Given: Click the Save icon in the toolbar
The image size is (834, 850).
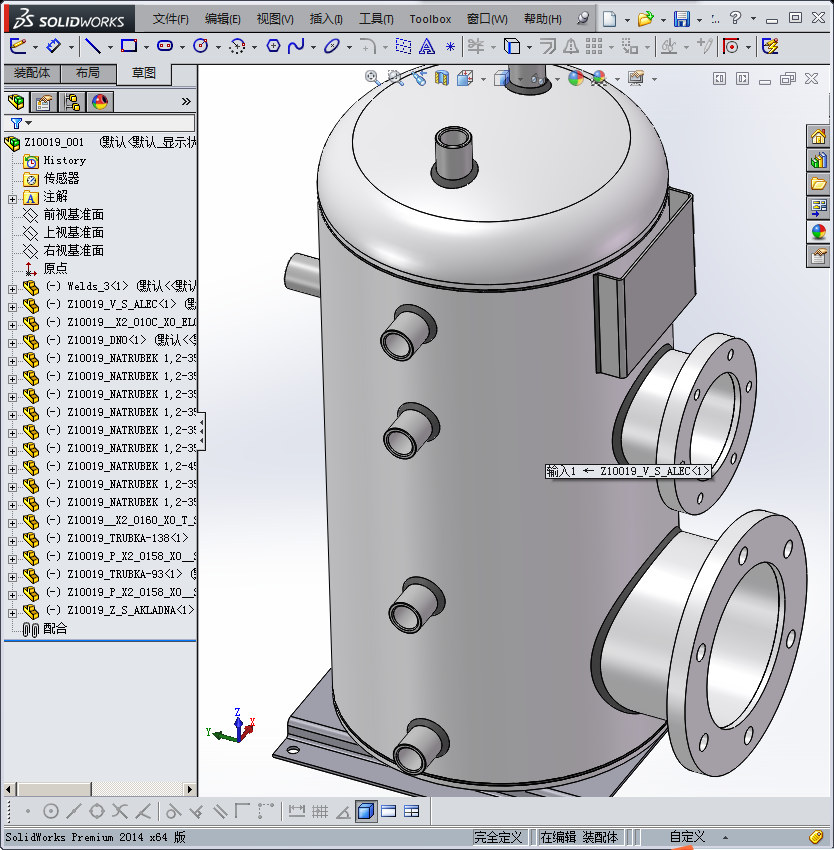Looking at the screenshot, I should (x=681, y=19).
